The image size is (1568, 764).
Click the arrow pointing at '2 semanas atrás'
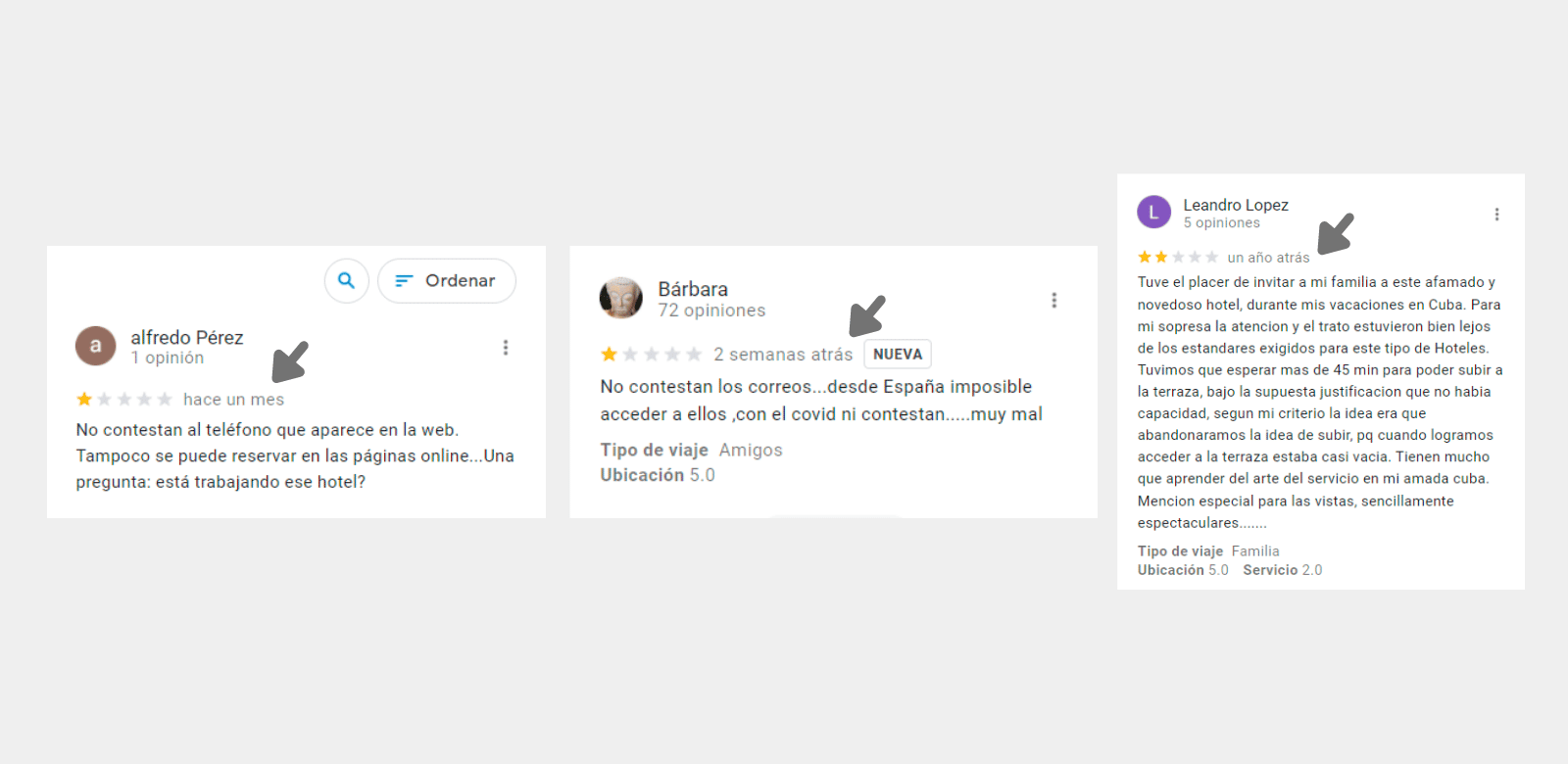click(x=867, y=315)
